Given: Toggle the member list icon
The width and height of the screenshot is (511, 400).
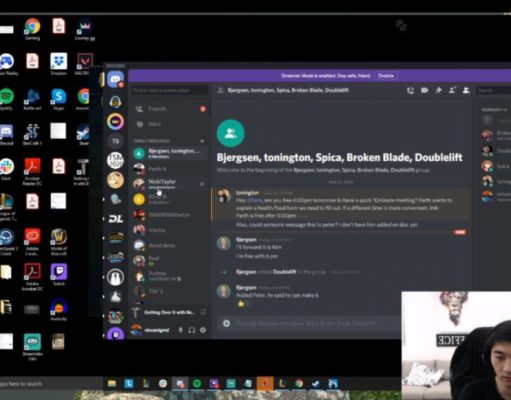Looking at the screenshot, I should click(466, 90).
